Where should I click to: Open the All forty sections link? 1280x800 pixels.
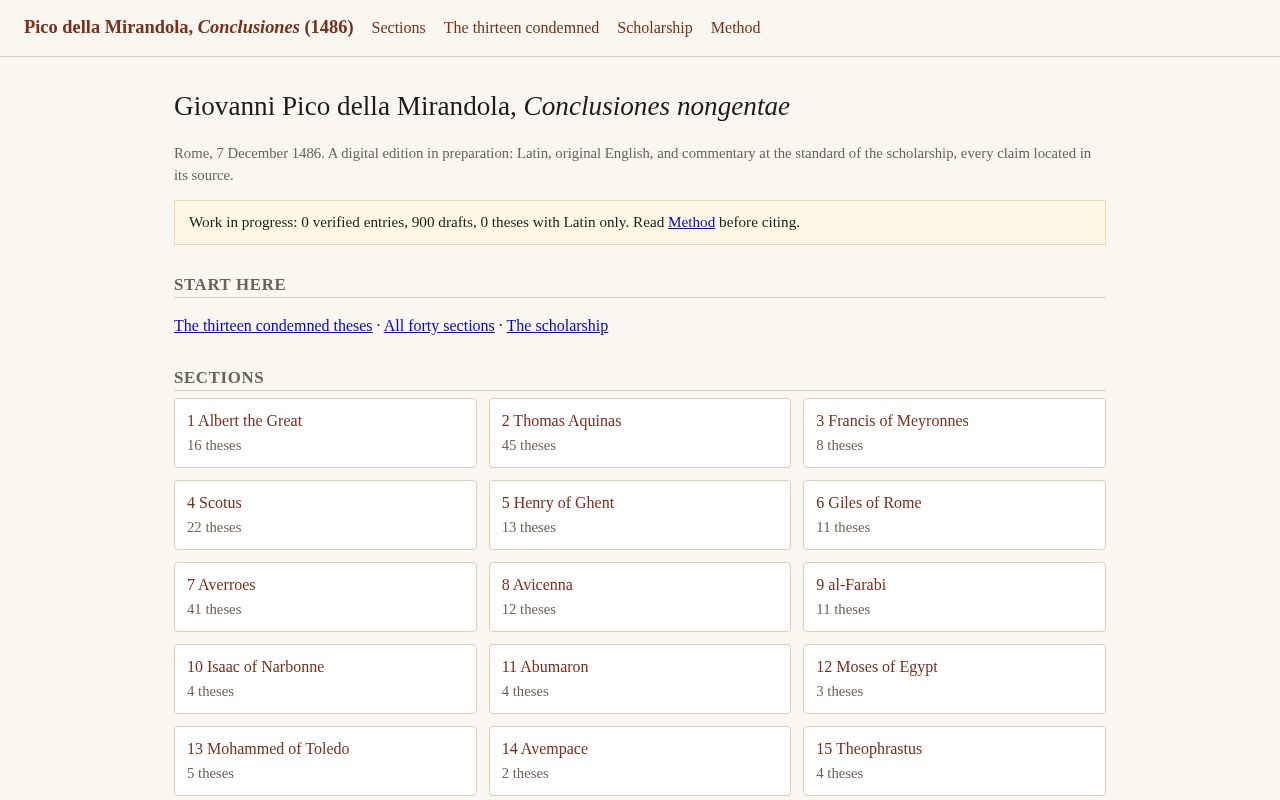tap(439, 326)
